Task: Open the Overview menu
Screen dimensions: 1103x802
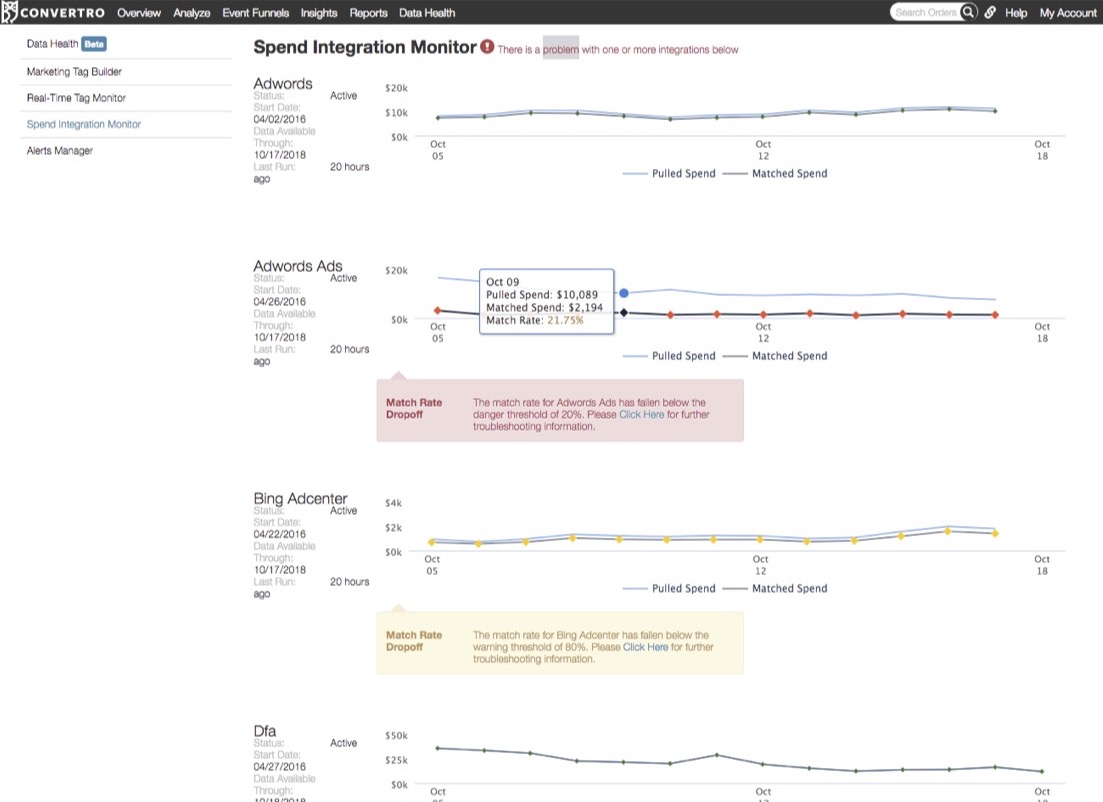Action: pyautogui.click(x=139, y=13)
